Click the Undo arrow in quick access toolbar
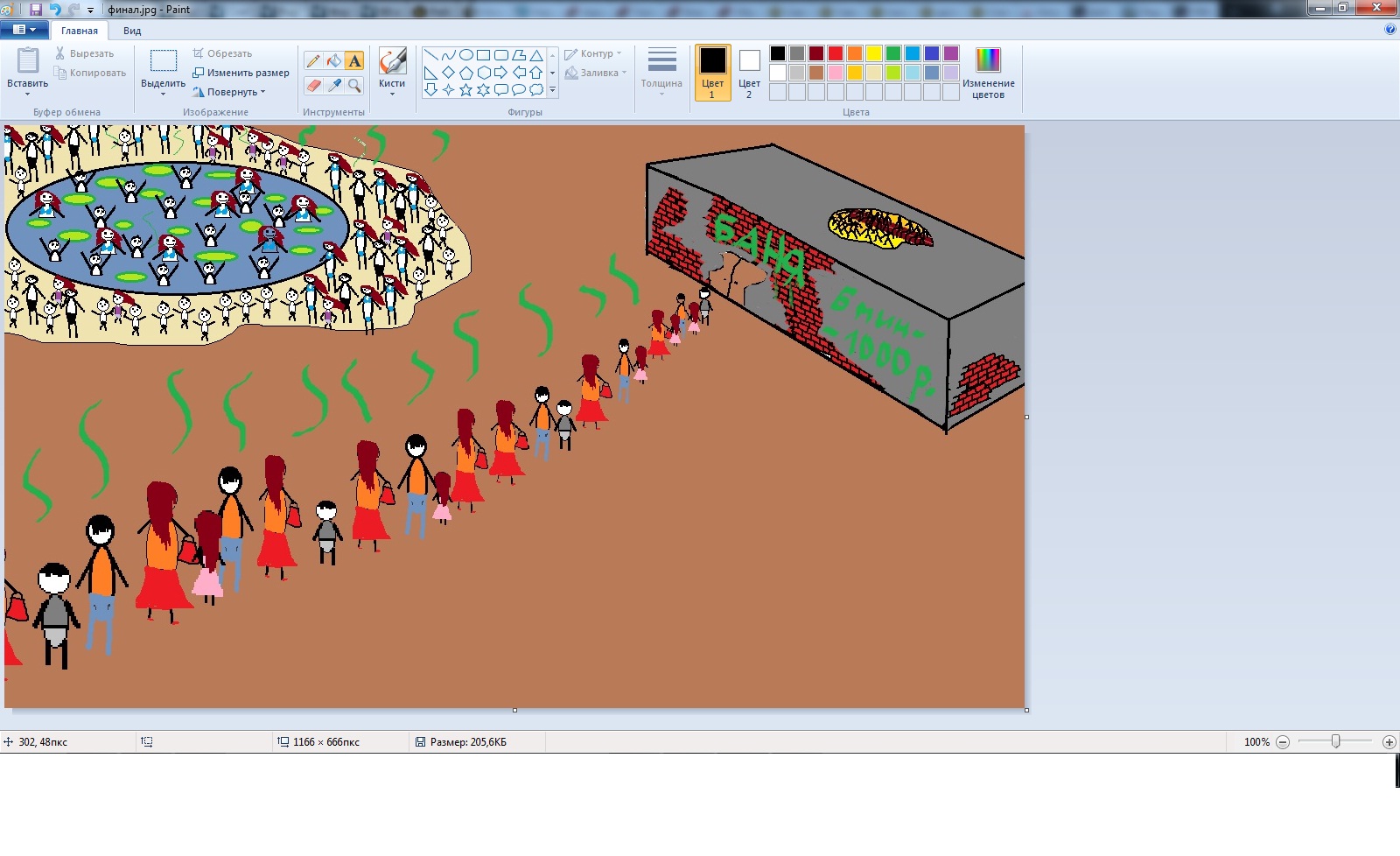 pos(55,10)
